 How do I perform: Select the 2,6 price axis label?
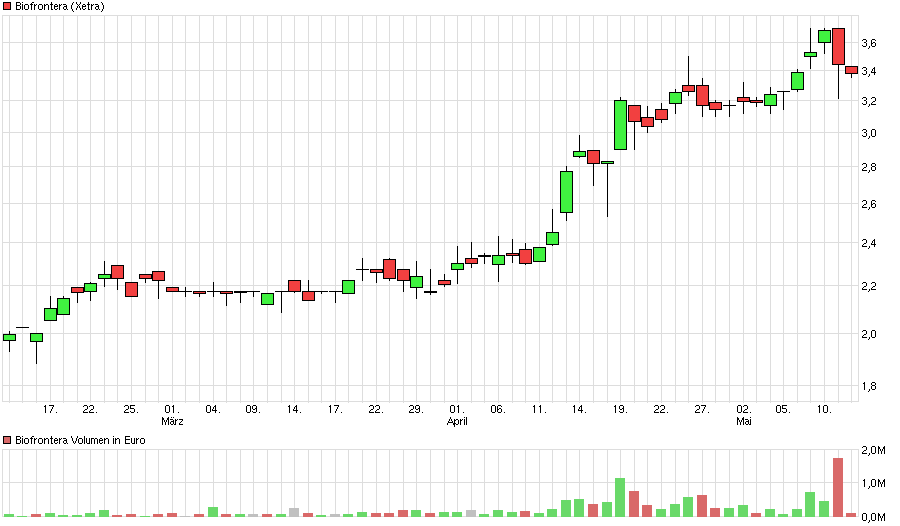tap(868, 204)
